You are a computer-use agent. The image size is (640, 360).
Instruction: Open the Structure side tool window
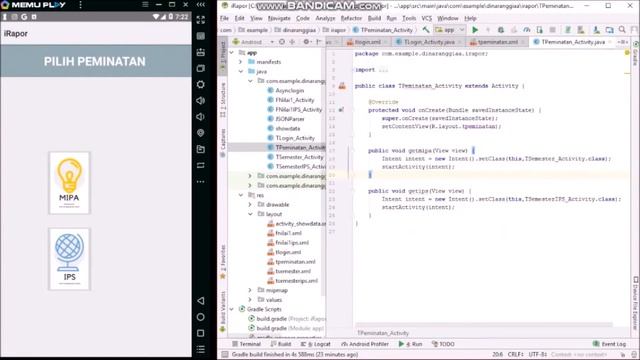[223, 99]
